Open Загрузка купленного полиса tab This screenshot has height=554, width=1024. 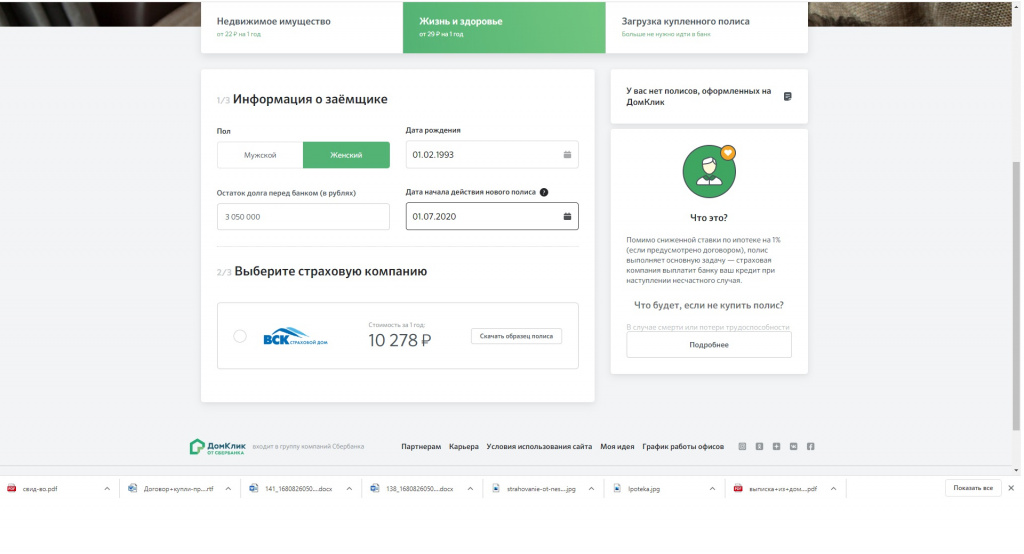[x=707, y=27]
